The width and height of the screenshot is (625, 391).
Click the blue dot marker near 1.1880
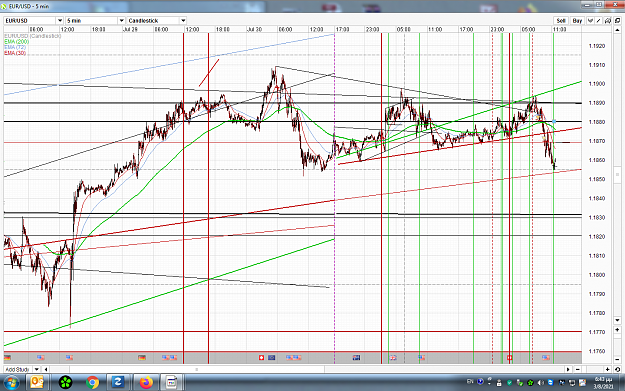[554, 121]
